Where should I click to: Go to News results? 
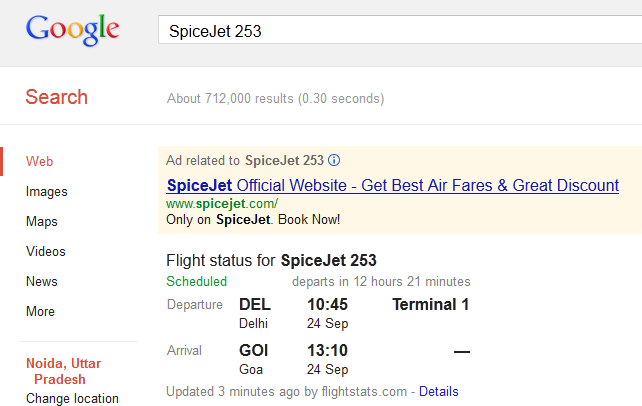click(x=42, y=281)
